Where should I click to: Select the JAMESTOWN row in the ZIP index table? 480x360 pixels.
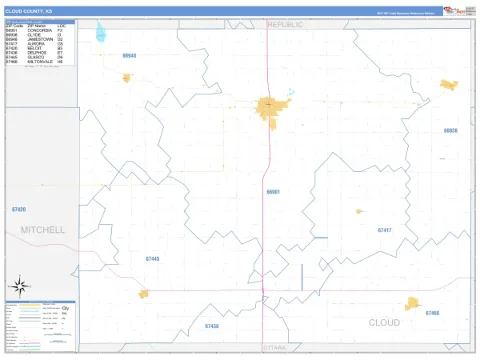click(x=40, y=39)
